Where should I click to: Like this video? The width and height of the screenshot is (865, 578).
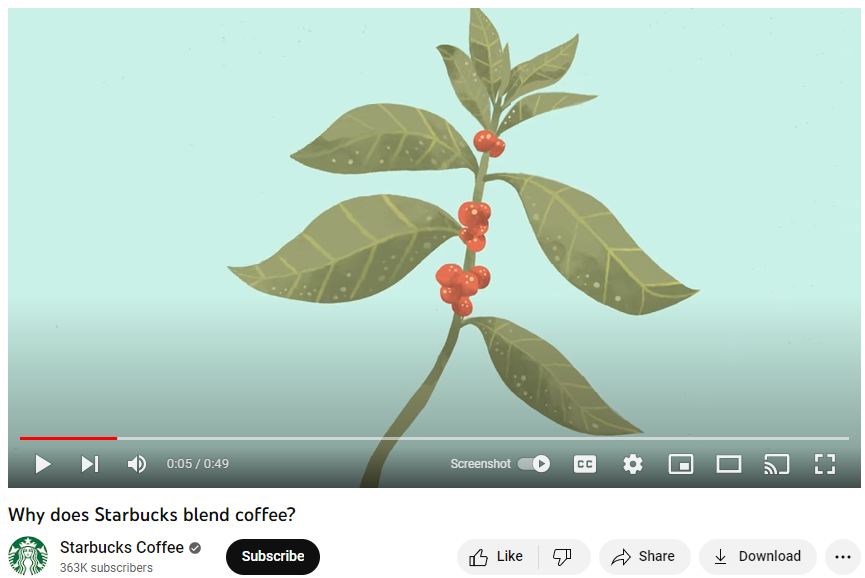(x=496, y=556)
